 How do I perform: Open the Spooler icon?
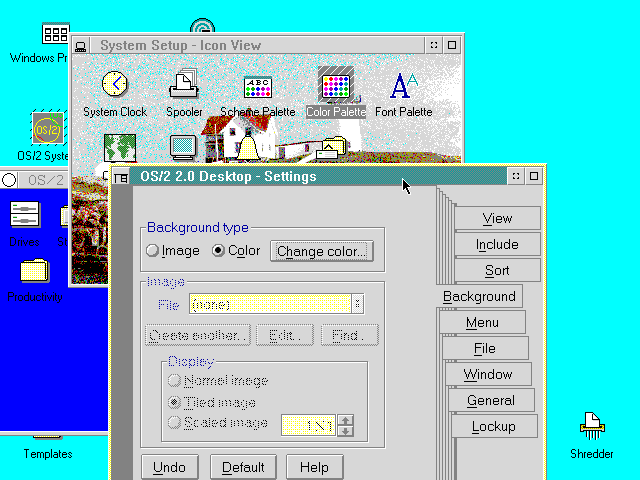pyautogui.click(x=184, y=84)
